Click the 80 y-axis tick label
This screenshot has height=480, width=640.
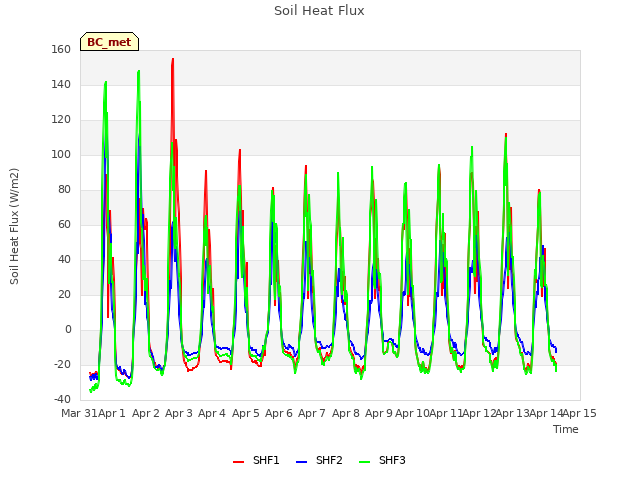coord(64,189)
